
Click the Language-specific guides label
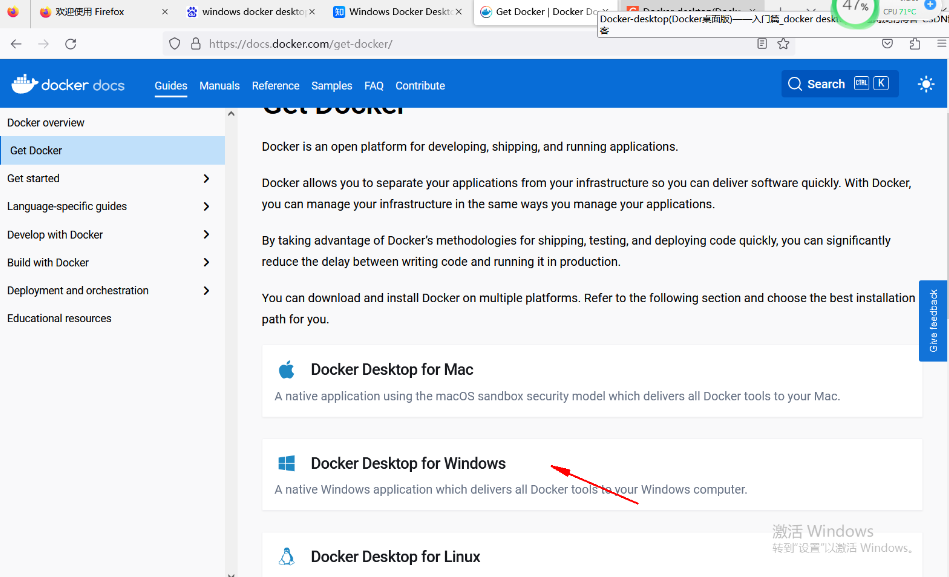67,206
